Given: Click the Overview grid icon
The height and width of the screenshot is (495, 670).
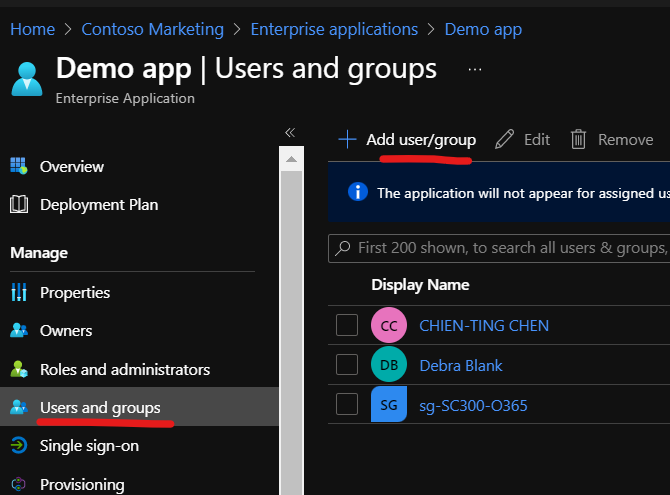Looking at the screenshot, I should (18, 166).
